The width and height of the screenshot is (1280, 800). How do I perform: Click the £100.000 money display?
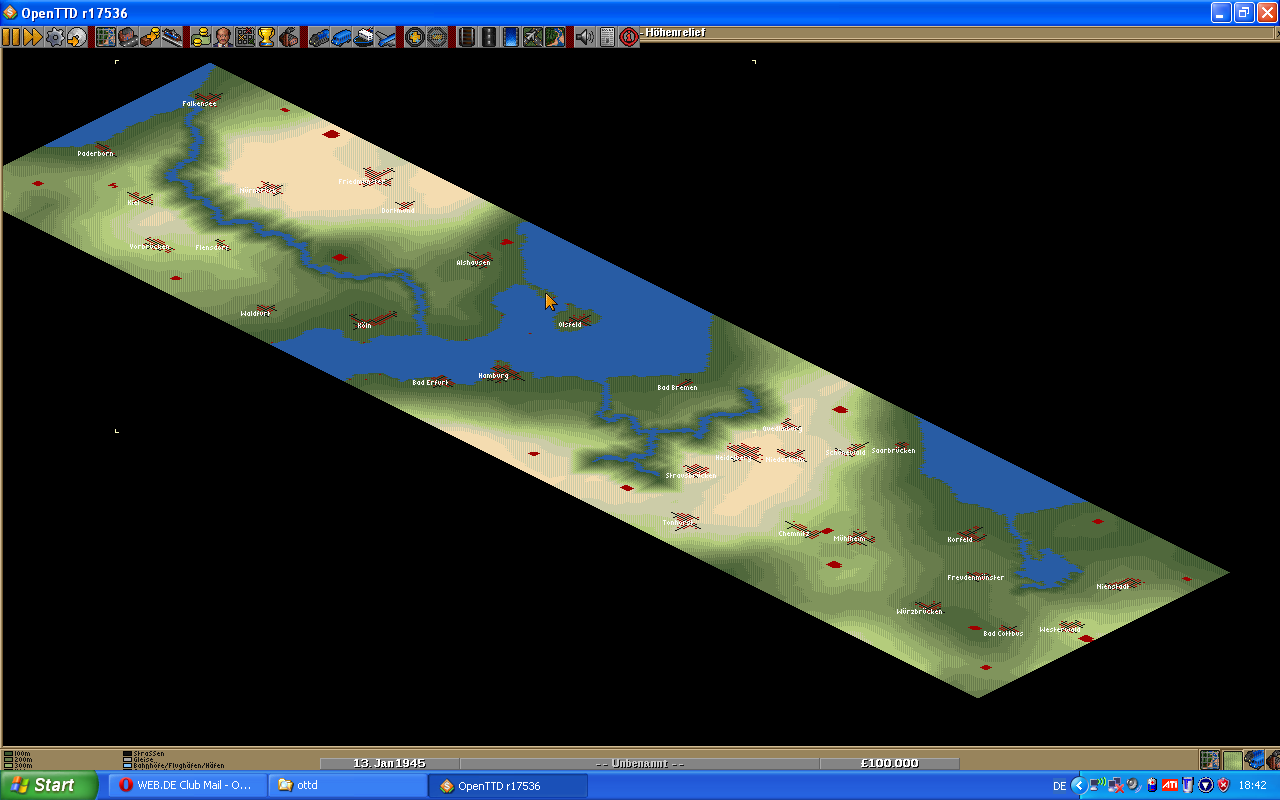click(x=889, y=763)
